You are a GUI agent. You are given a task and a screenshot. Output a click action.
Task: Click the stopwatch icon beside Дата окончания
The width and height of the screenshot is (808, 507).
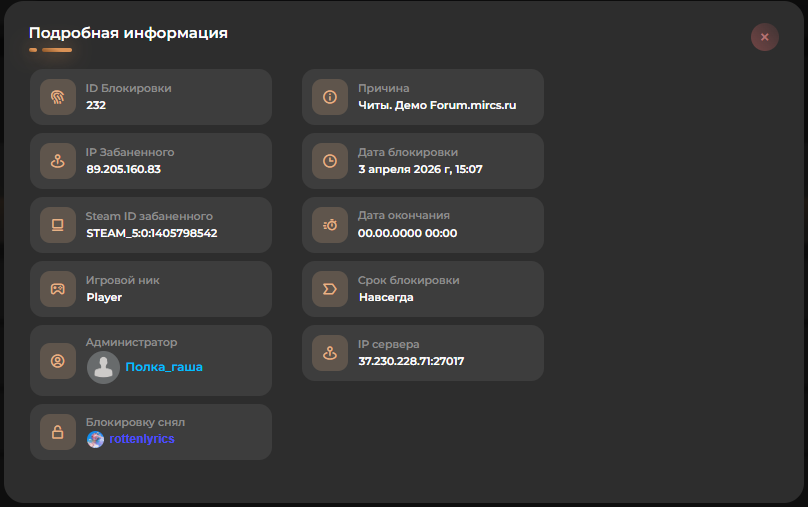[330, 225]
